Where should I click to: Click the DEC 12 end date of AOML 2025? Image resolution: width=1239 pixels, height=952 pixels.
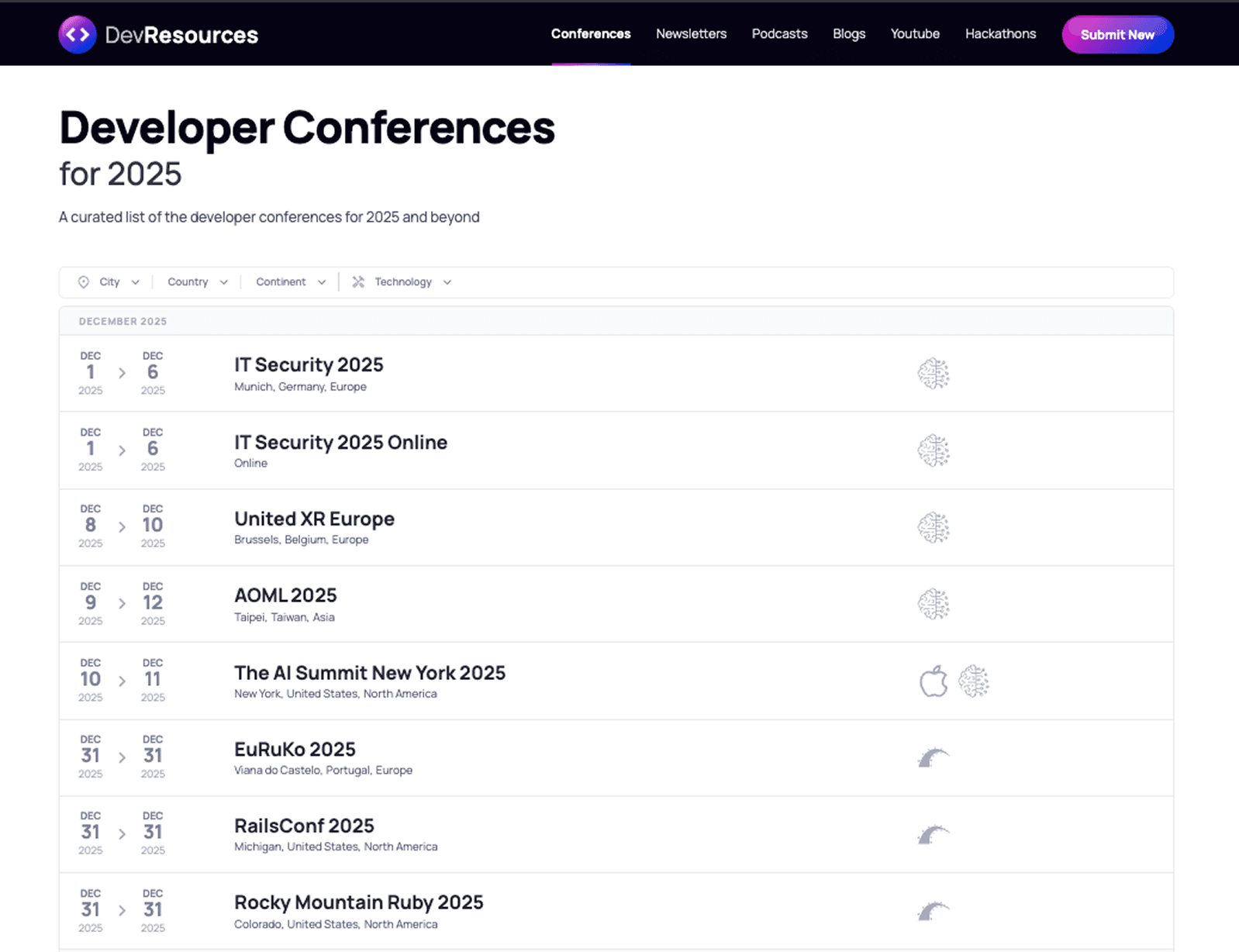153,603
